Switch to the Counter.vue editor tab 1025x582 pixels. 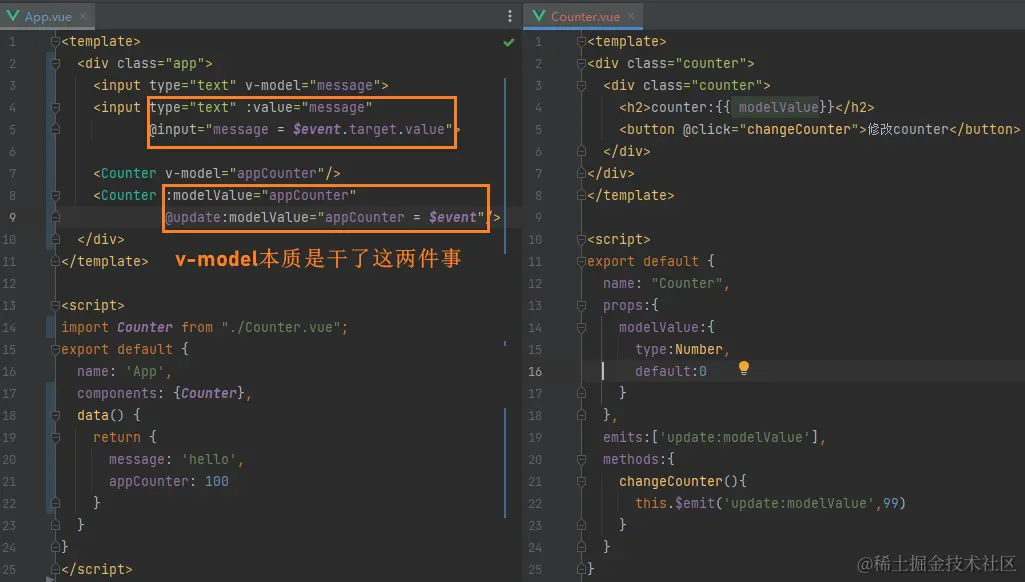585,16
